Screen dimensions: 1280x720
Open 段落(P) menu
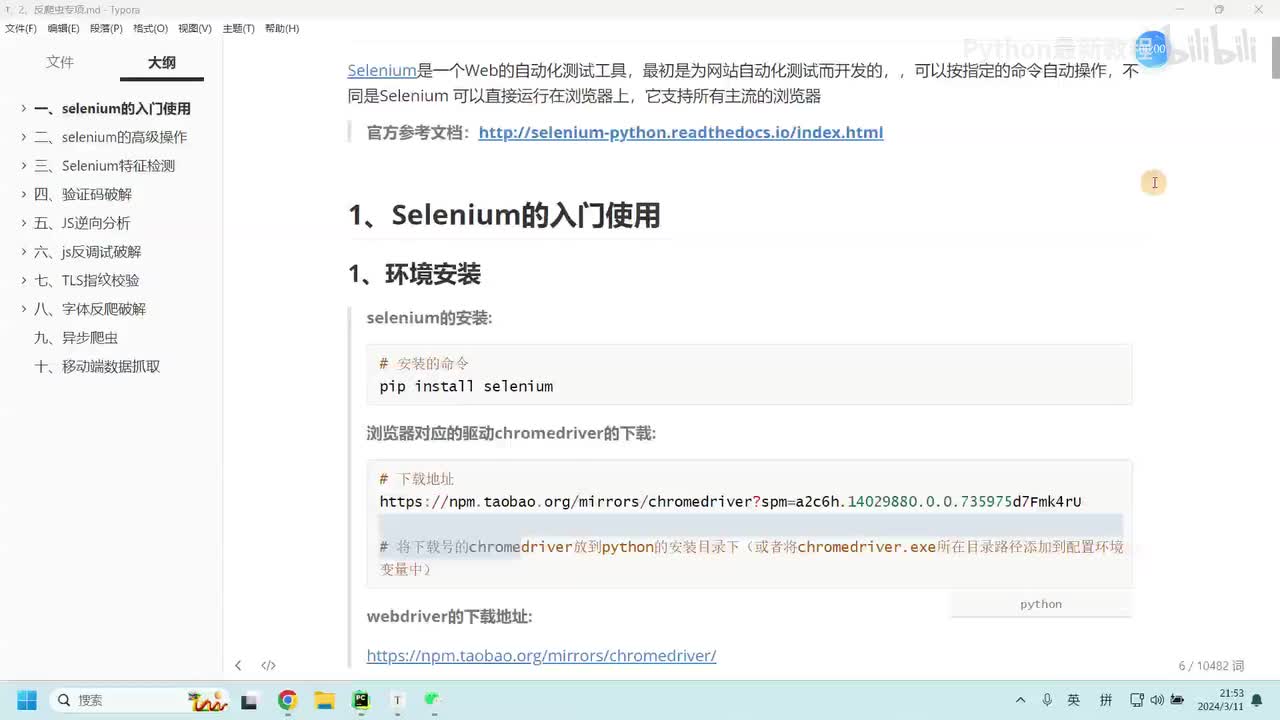pyautogui.click(x=106, y=28)
